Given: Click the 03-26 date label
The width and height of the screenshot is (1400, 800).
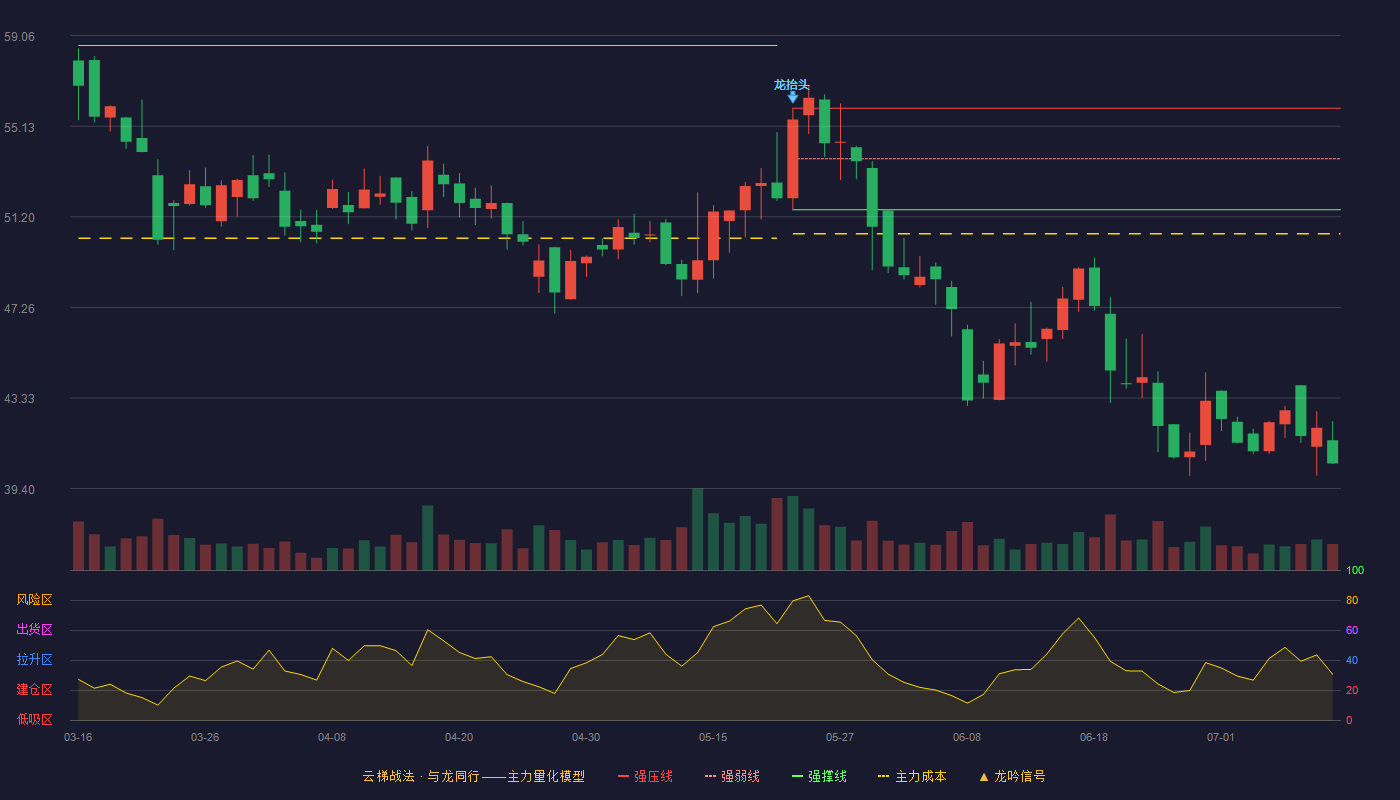Looking at the screenshot, I should coord(205,737).
